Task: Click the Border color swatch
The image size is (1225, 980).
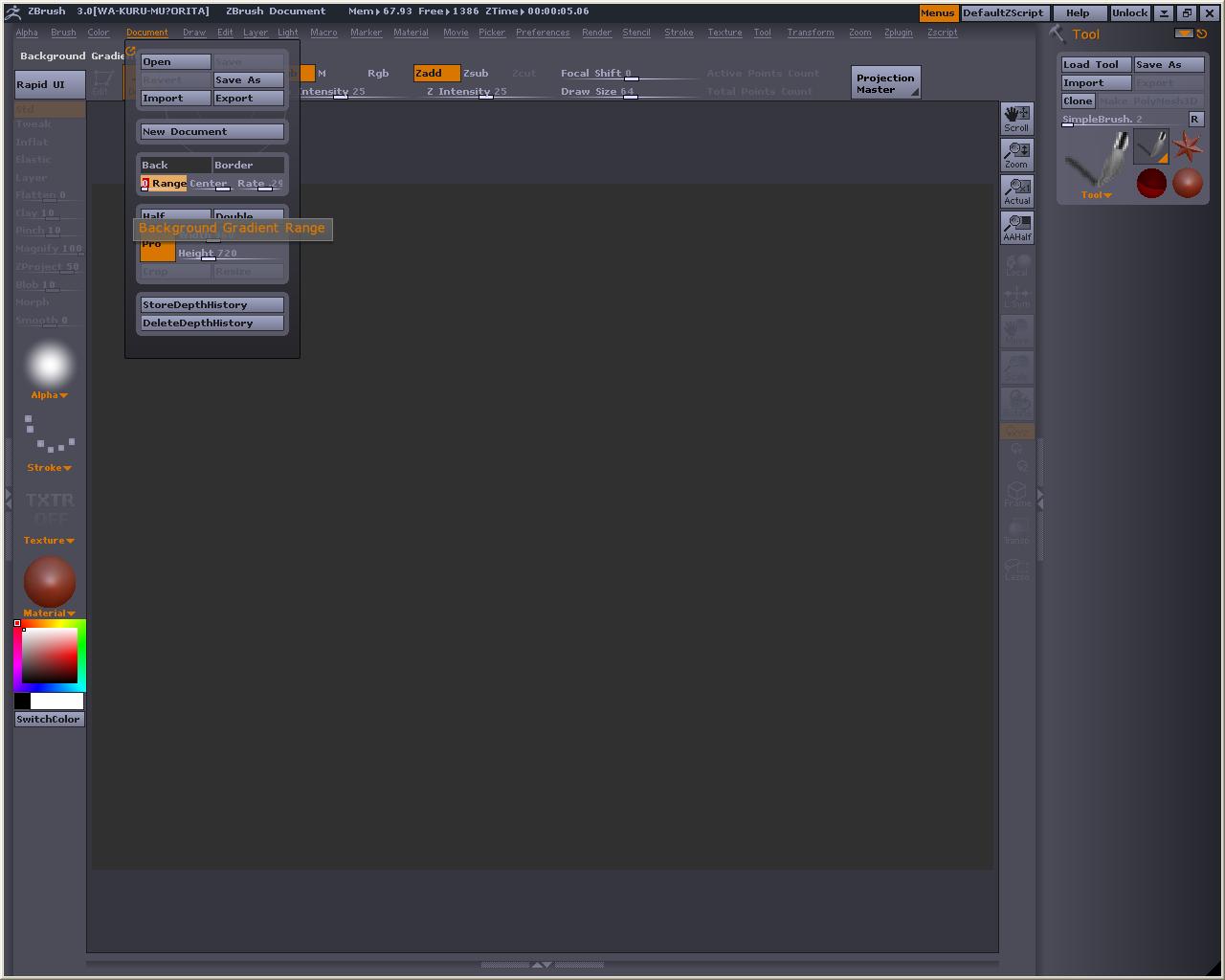Action: click(x=249, y=166)
